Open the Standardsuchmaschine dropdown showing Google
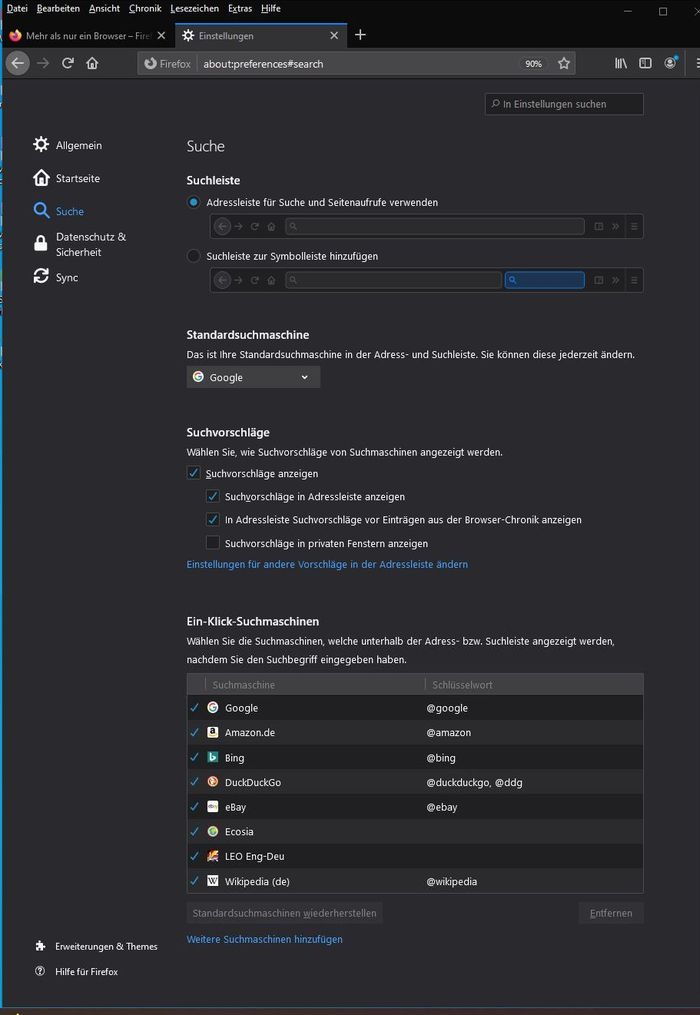The height and width of the screenshot is (1015, 700). pyautogui.click(x=252, y=377)
